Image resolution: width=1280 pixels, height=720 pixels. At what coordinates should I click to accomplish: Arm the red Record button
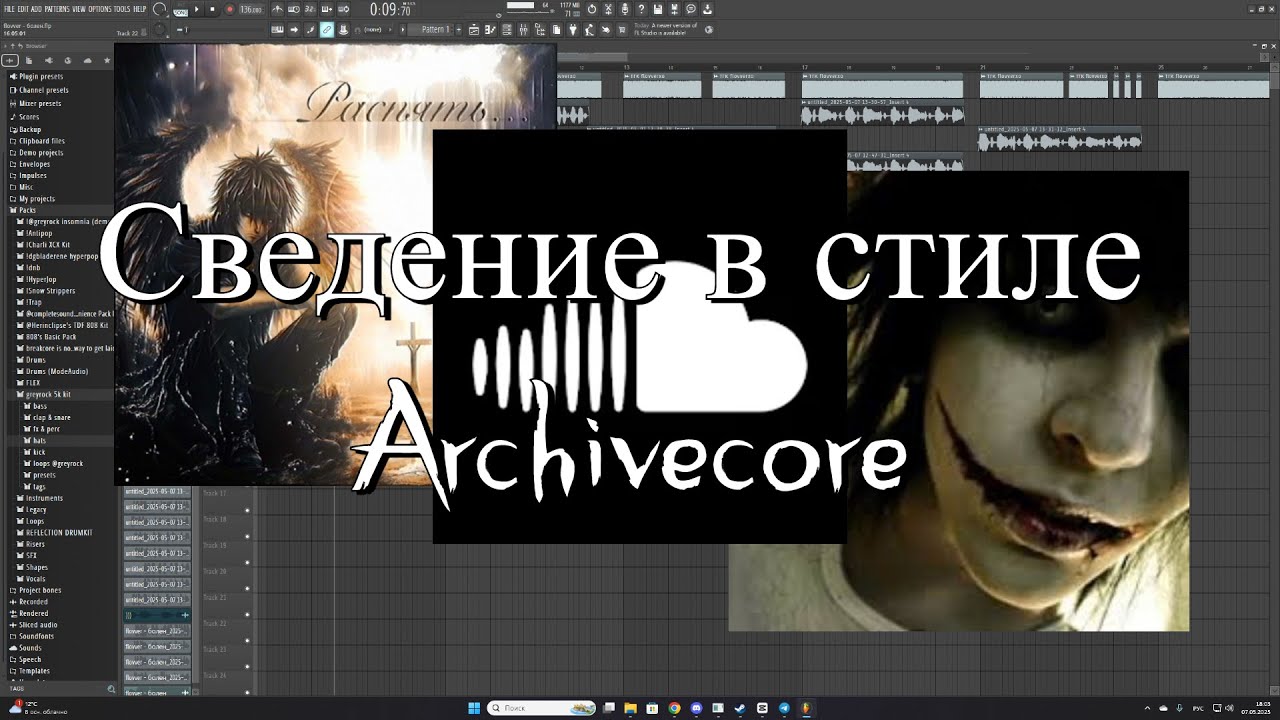(230, 9)
